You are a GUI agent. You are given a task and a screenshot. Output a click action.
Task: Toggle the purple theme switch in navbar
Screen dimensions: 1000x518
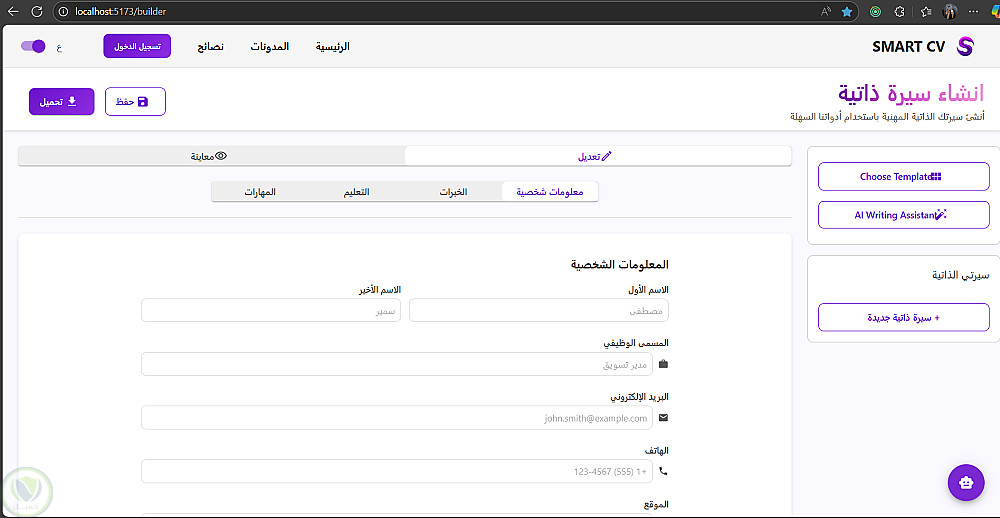(33, 46)
